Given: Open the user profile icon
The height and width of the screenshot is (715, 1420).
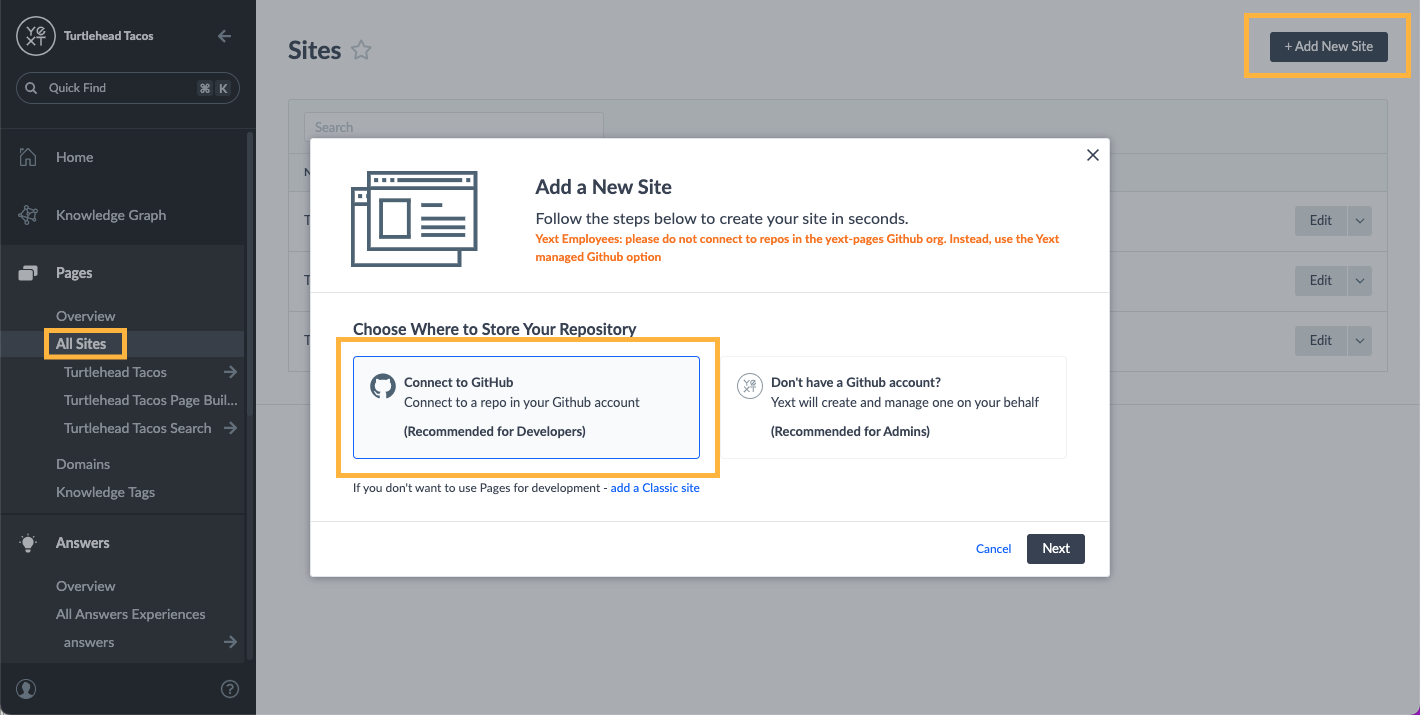Looking at the screenshot, I should 26,688.
